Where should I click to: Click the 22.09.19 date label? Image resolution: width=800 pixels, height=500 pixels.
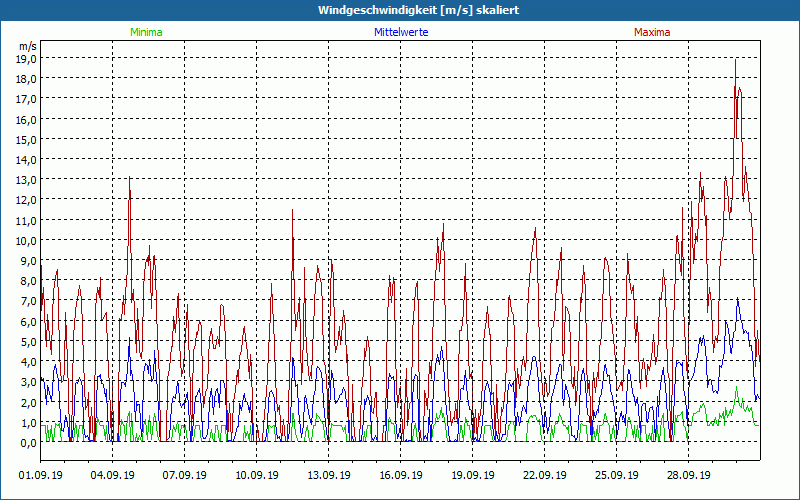click(544, 475)
